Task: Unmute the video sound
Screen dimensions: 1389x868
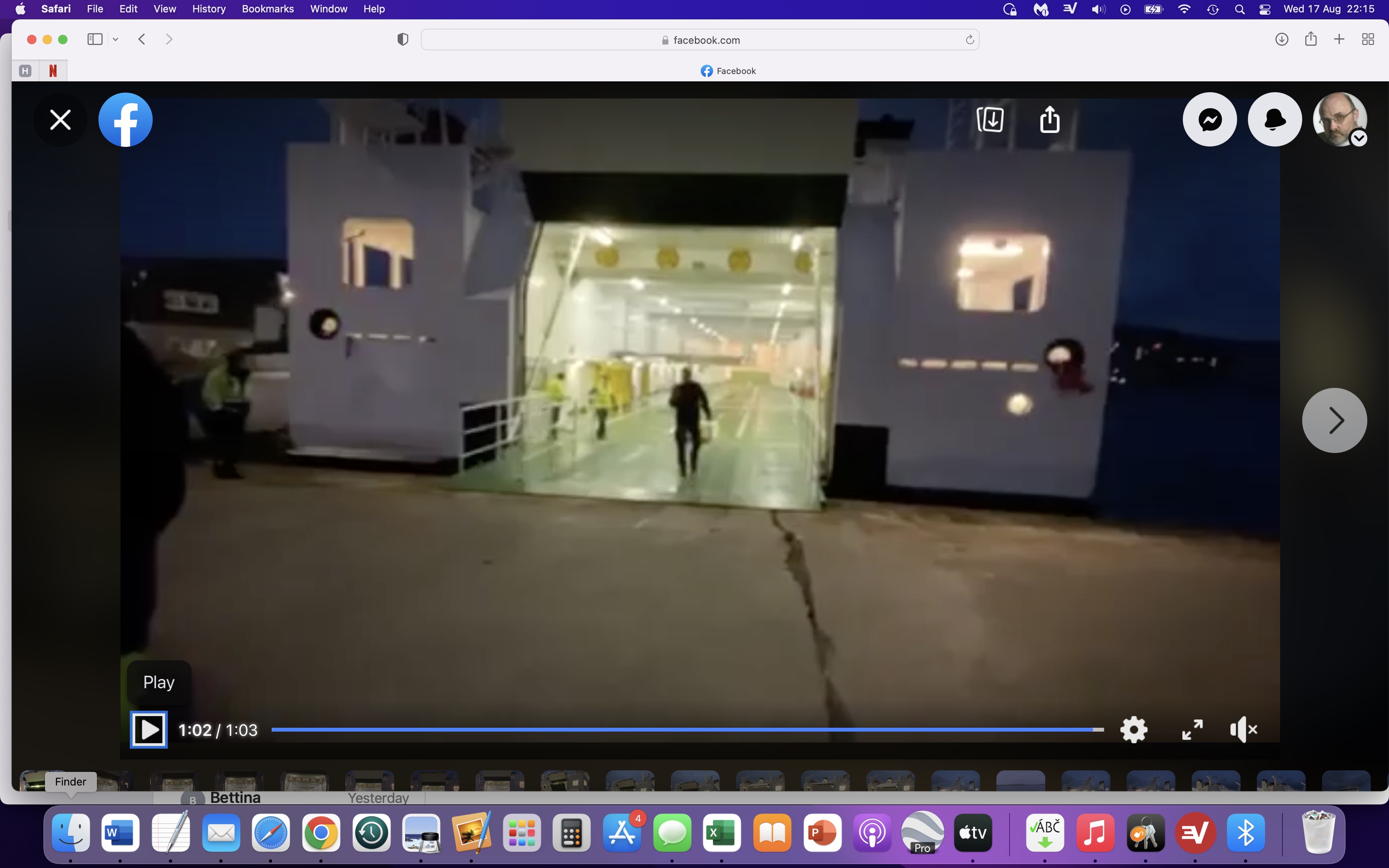Action: pos(1243,730)
